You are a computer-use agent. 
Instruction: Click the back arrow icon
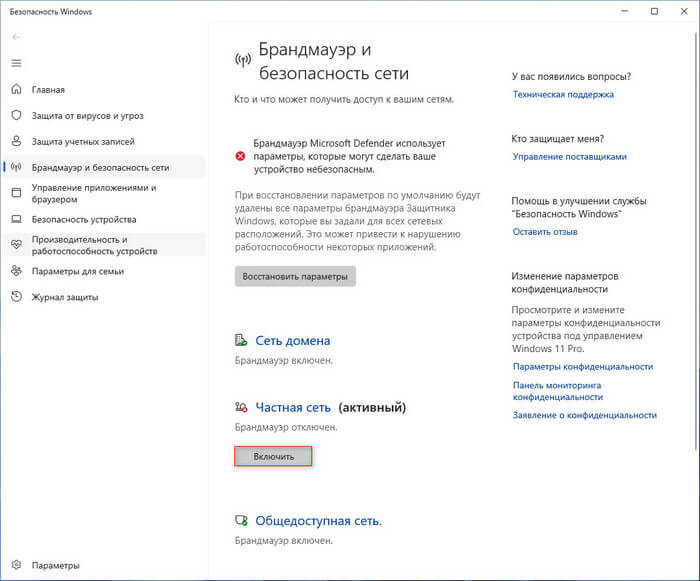pos(16,37)
